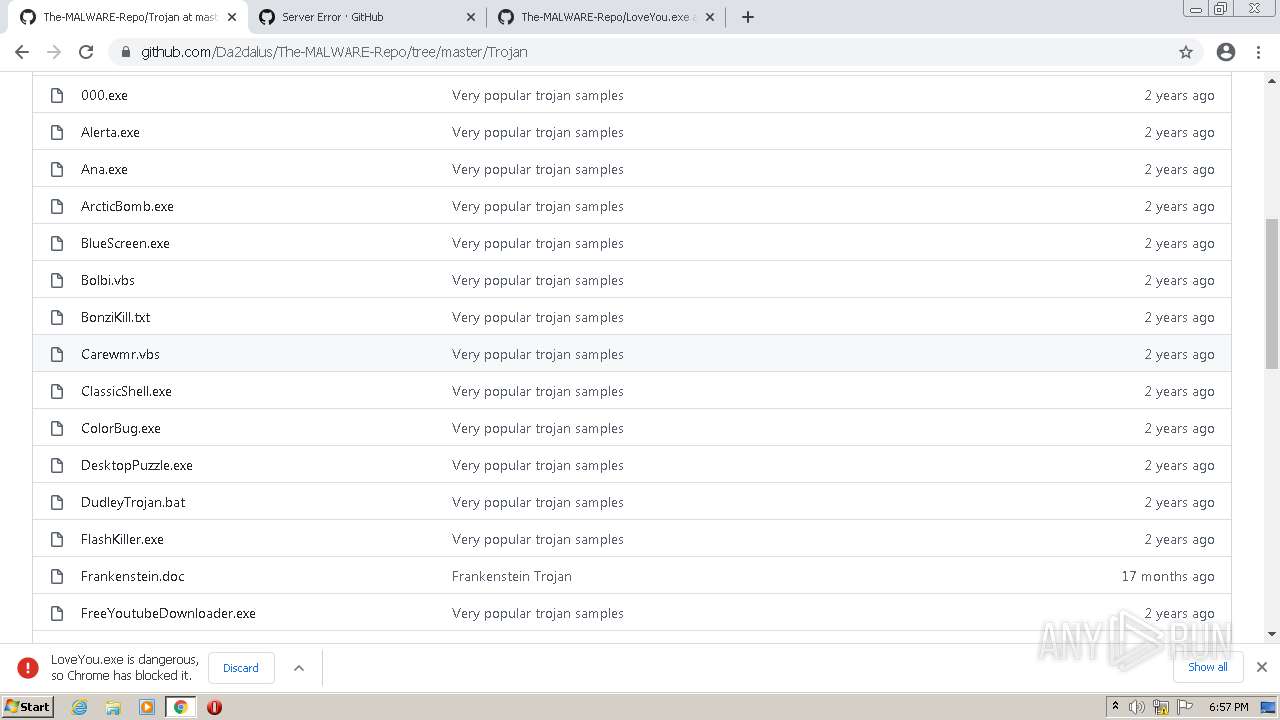
Task: Discard the blocked LoveYou.exe download
Action: click(241, 668)
